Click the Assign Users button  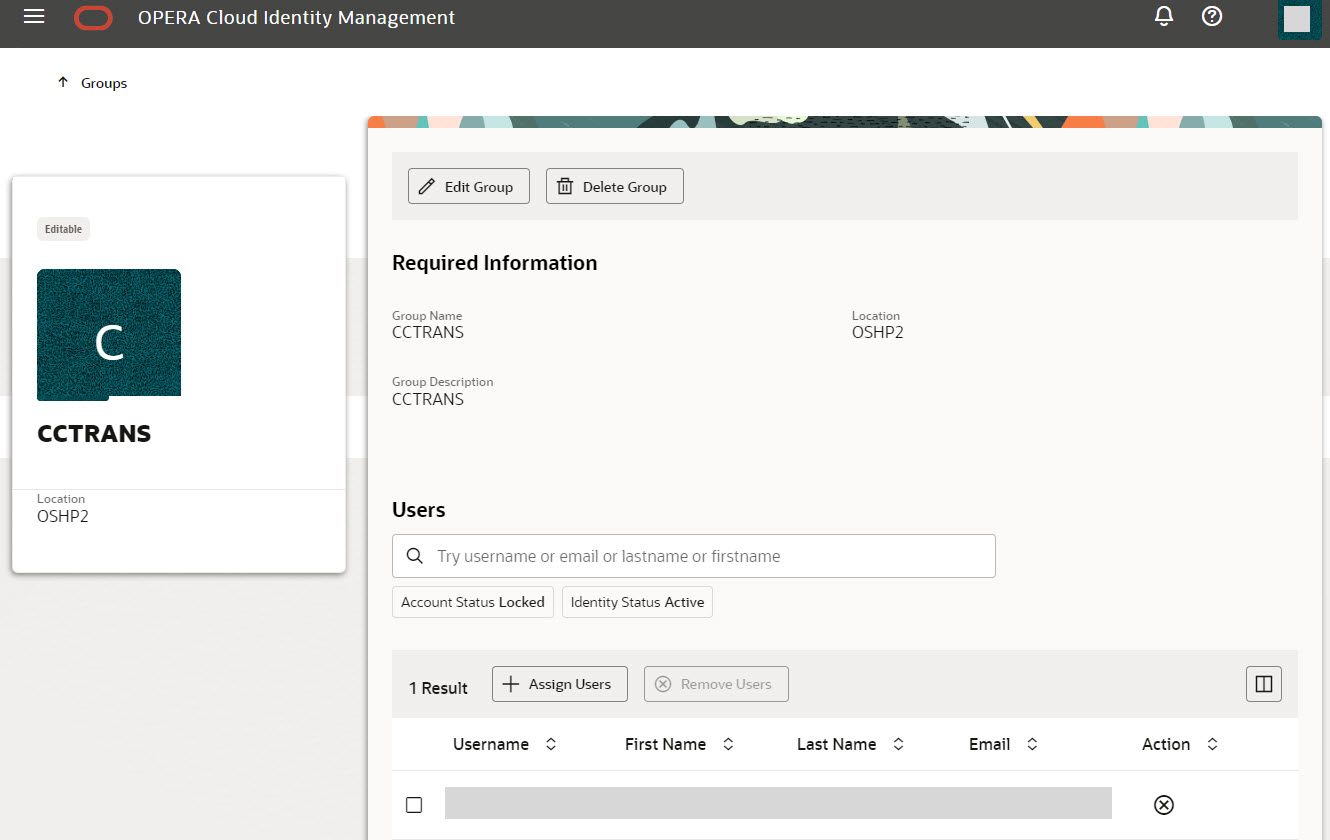[559, 684]
